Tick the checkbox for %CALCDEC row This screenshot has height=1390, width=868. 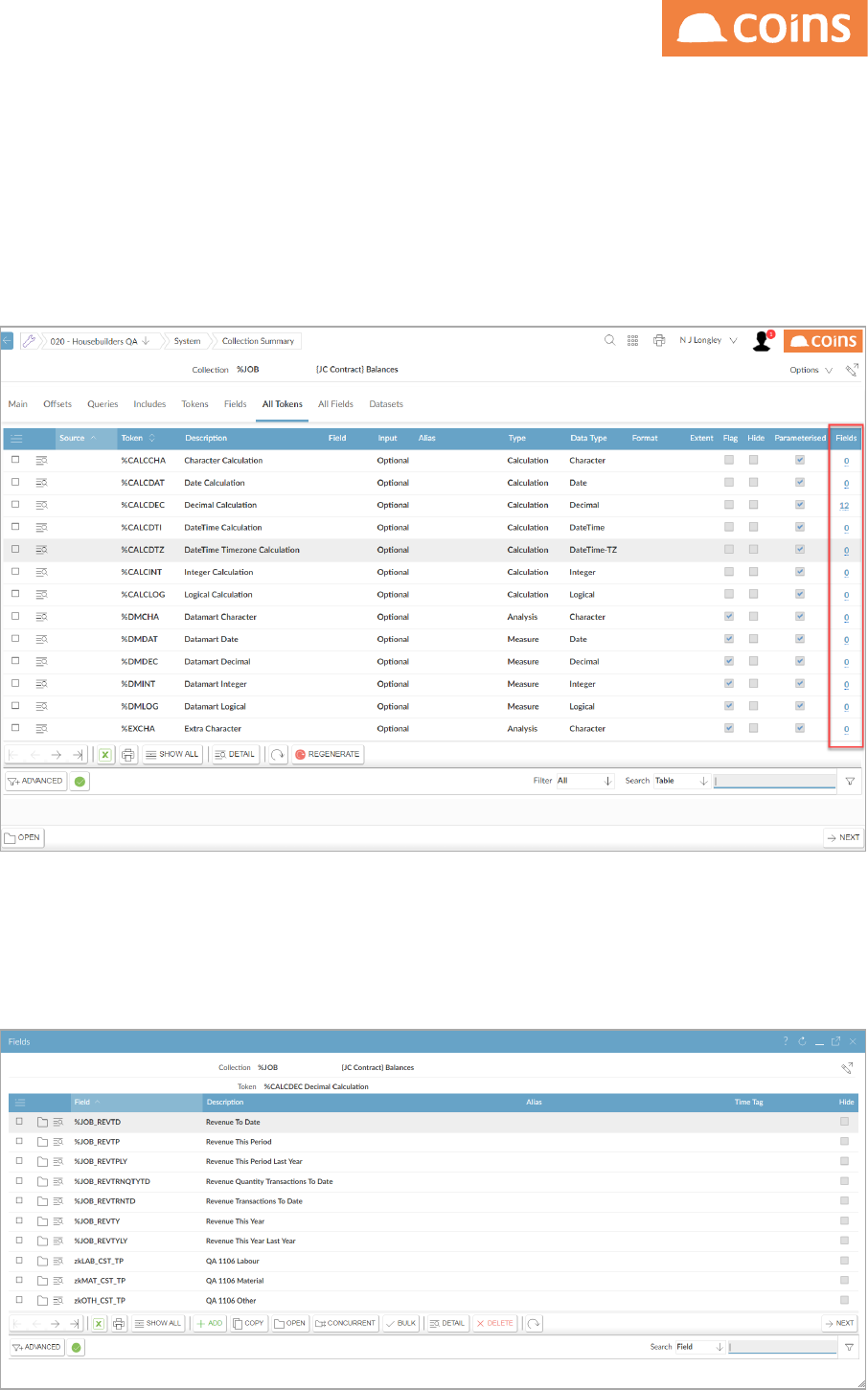tap(15, 505)
